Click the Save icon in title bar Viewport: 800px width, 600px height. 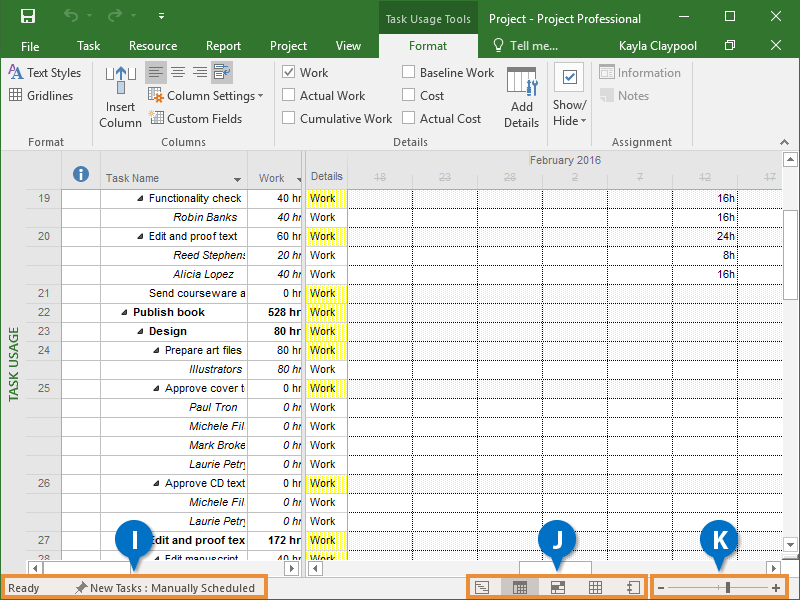point(27,16)
